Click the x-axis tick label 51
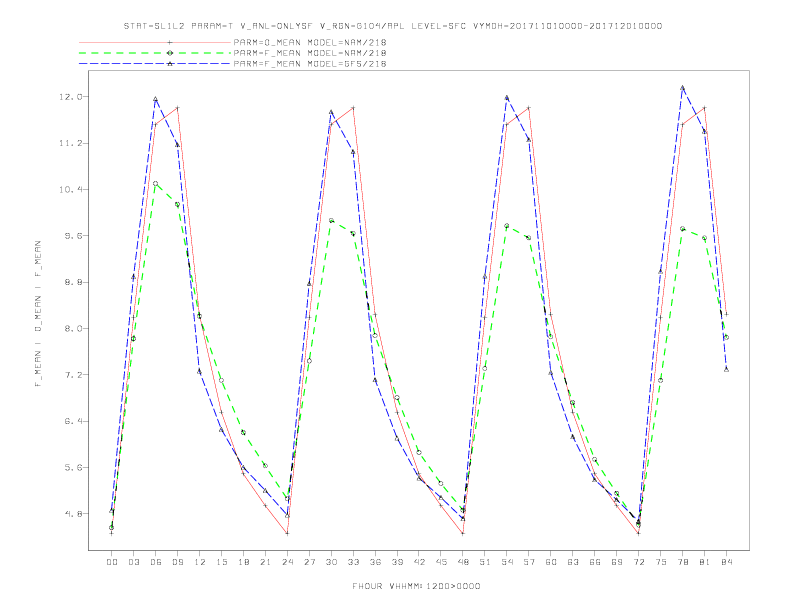 485,562
